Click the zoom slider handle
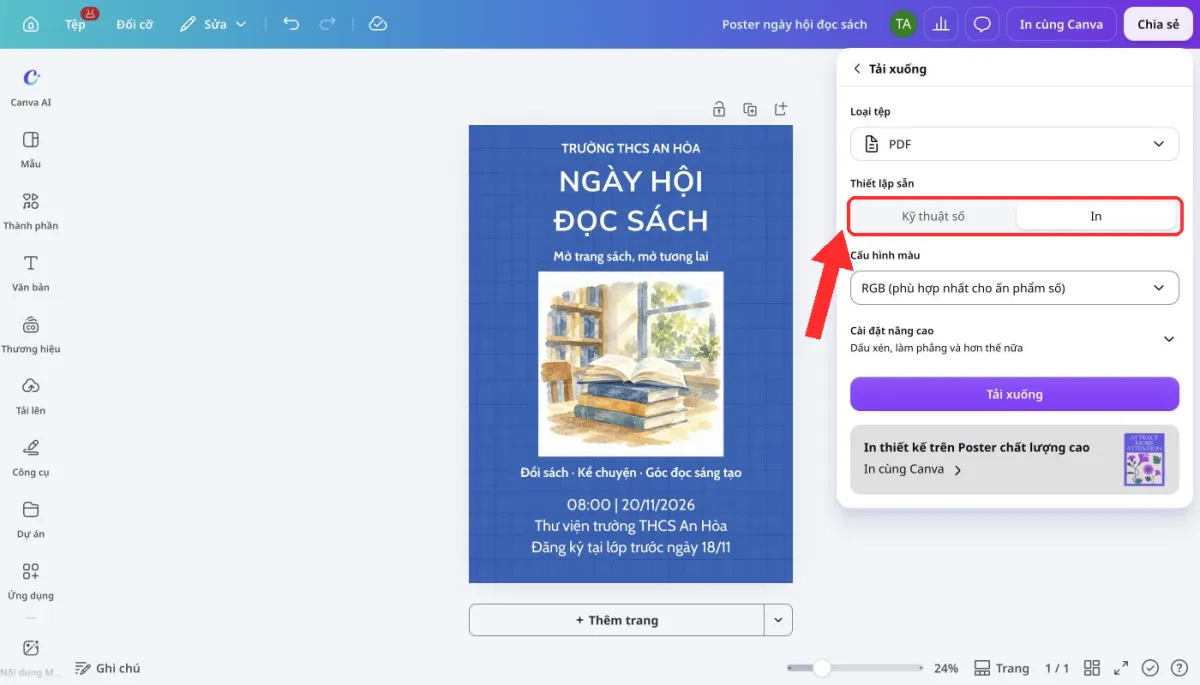Image resolution: width=1200 pixels, height=685 pixels. coord(822,668)
